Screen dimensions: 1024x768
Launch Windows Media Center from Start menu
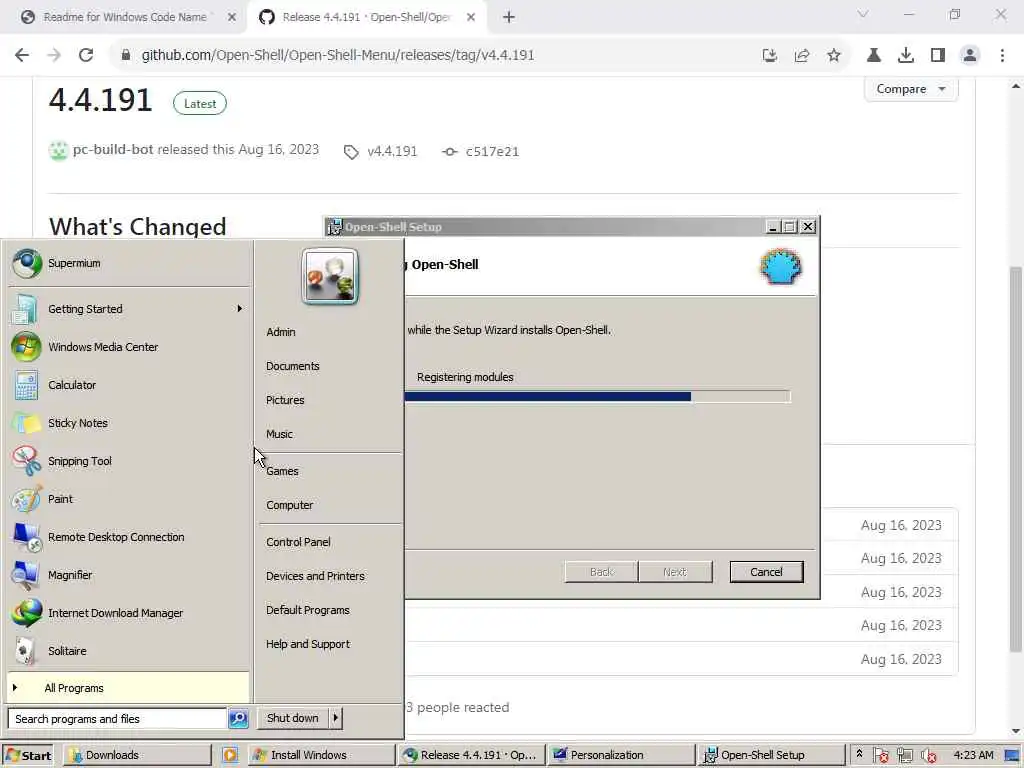127,347
